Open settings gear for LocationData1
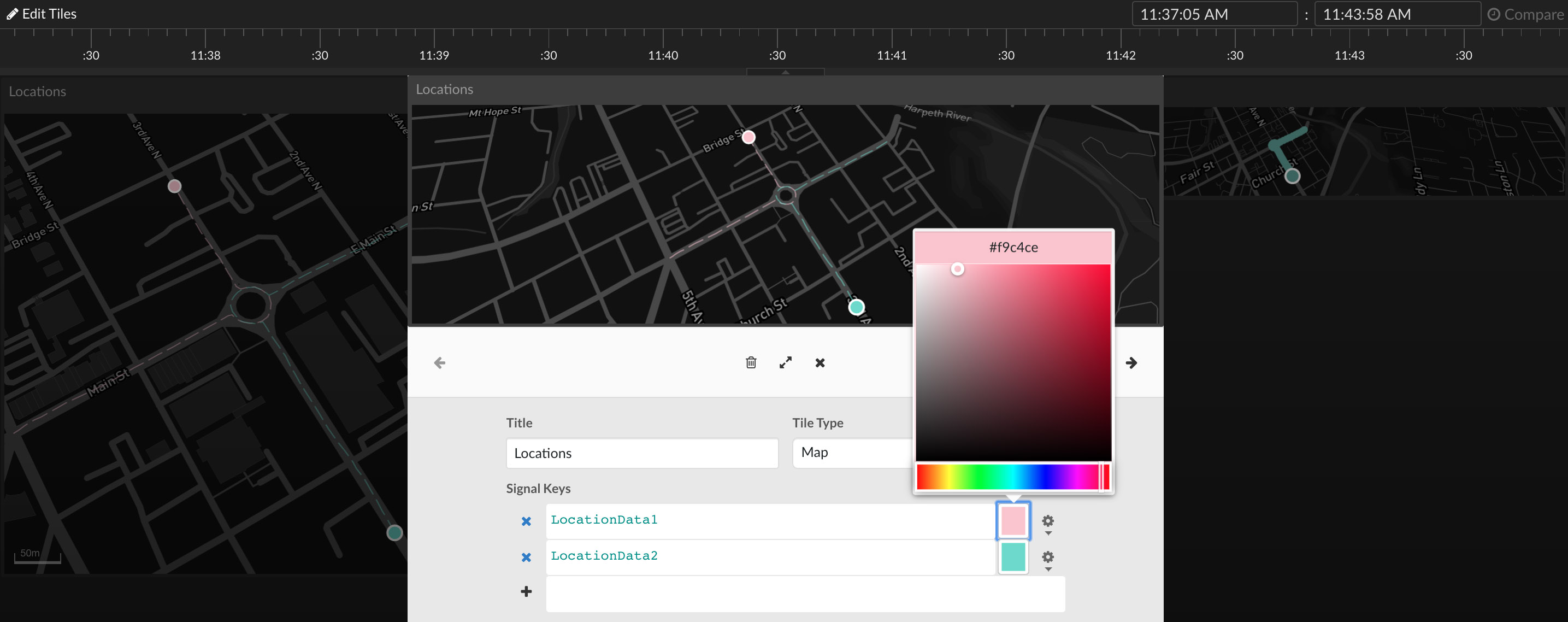 [1047, 521]
